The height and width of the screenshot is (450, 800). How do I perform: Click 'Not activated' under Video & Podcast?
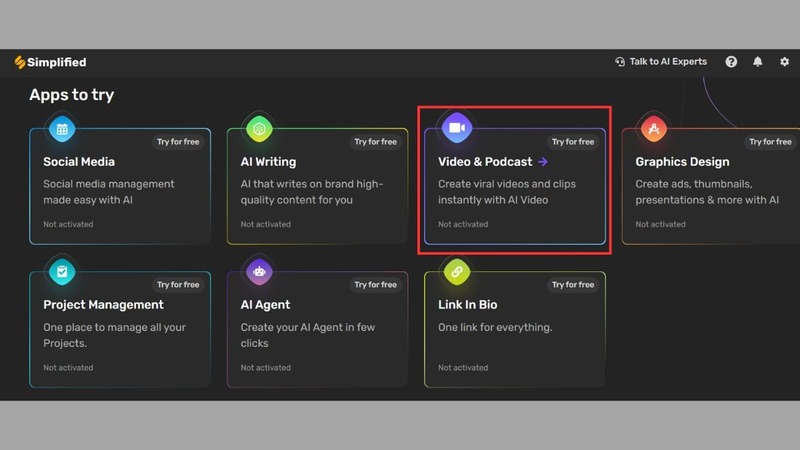(x=463, y=224)
